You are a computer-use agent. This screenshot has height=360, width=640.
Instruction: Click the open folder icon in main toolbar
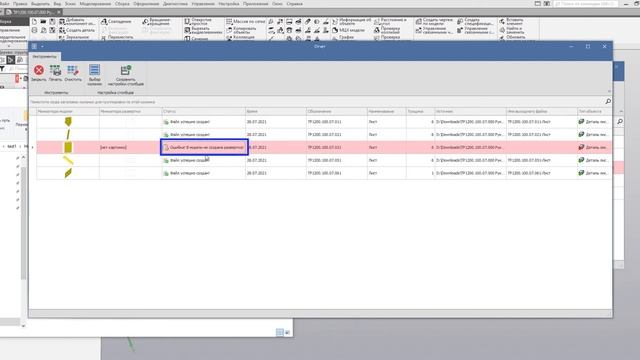tap(43, 22)
